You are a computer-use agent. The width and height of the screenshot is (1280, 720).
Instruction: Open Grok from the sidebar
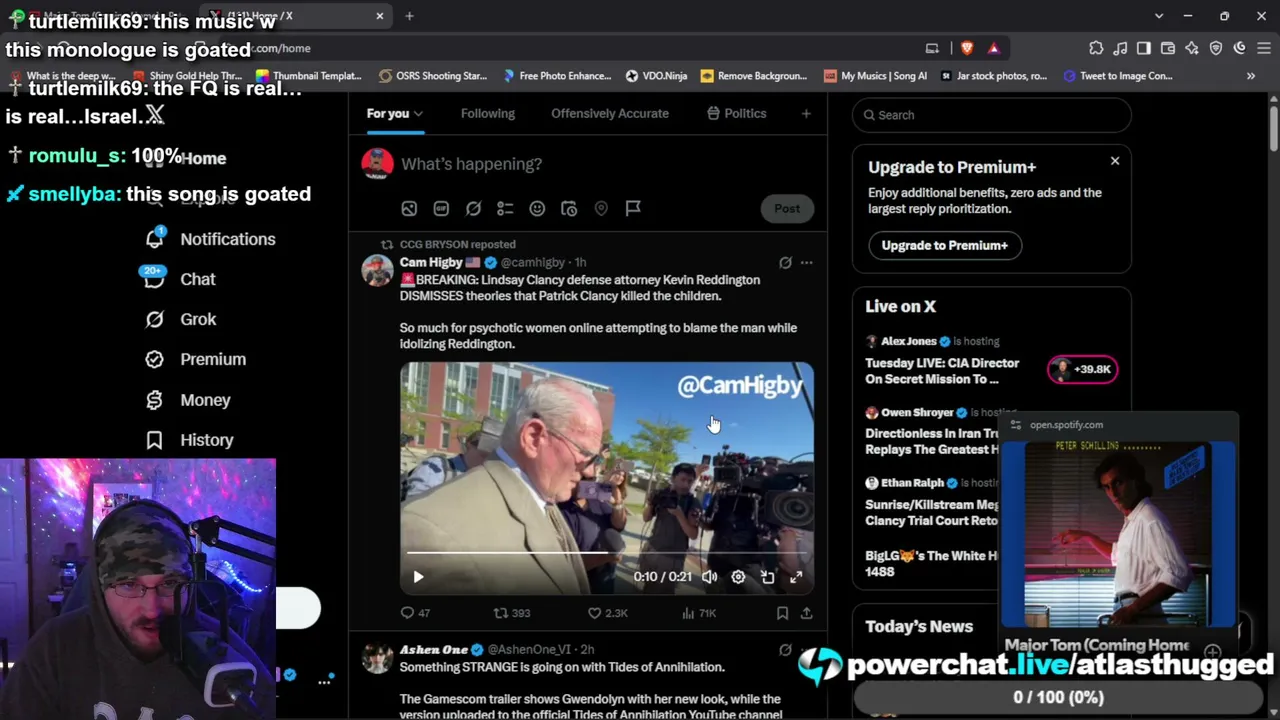pos(180,319)
